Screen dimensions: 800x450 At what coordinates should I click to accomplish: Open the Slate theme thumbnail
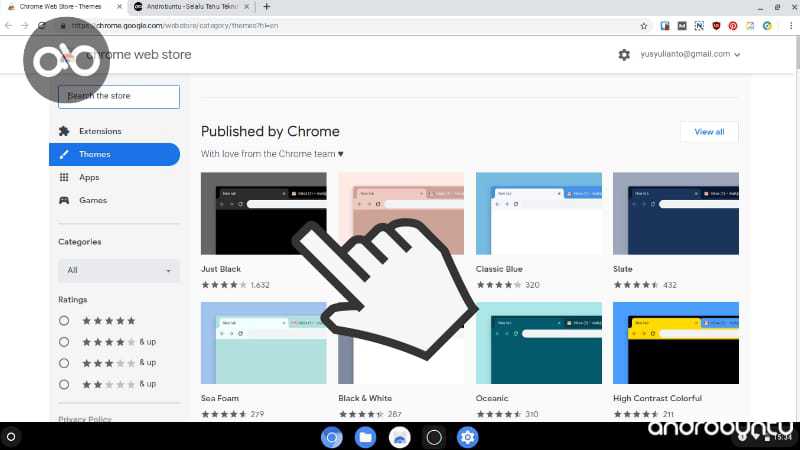(x=676, y=213)
